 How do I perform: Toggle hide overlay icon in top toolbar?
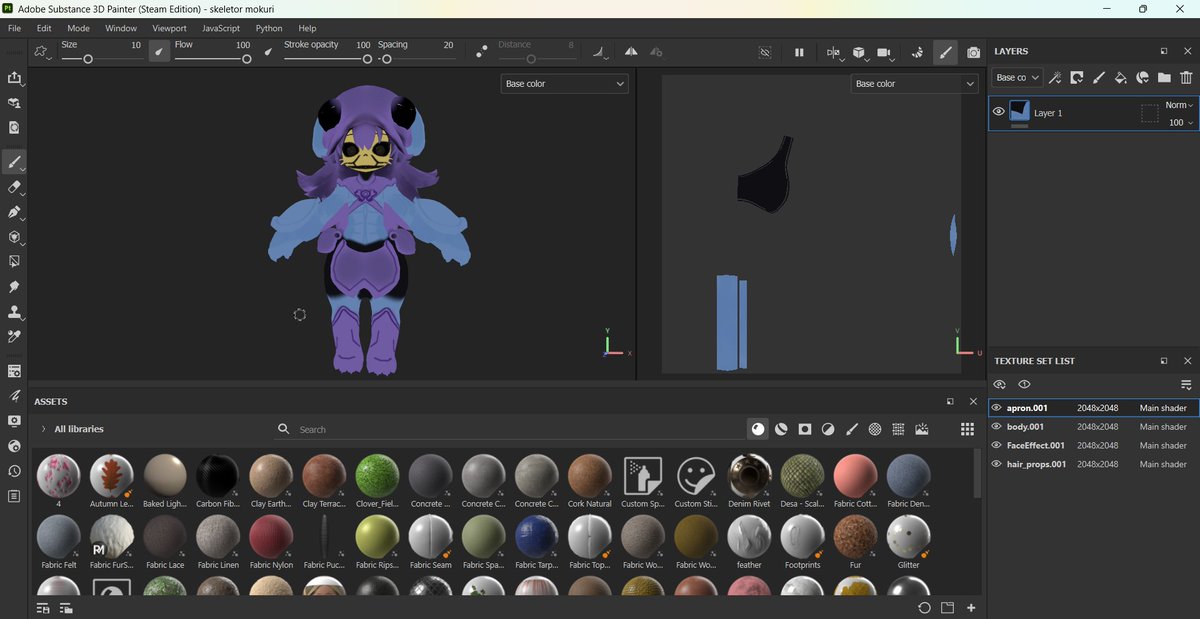pos(765,52)
